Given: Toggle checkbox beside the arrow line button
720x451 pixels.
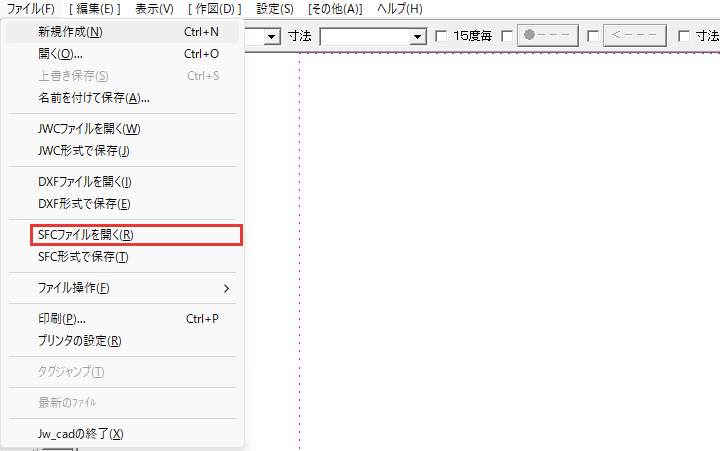Looking at the screenshot, I should (x=593, y=36).
